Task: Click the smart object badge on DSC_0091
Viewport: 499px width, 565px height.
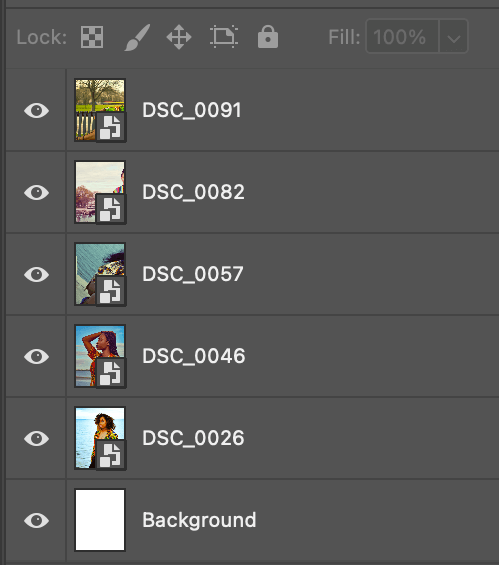Action: pyautogui.click(x=111, y=127)
